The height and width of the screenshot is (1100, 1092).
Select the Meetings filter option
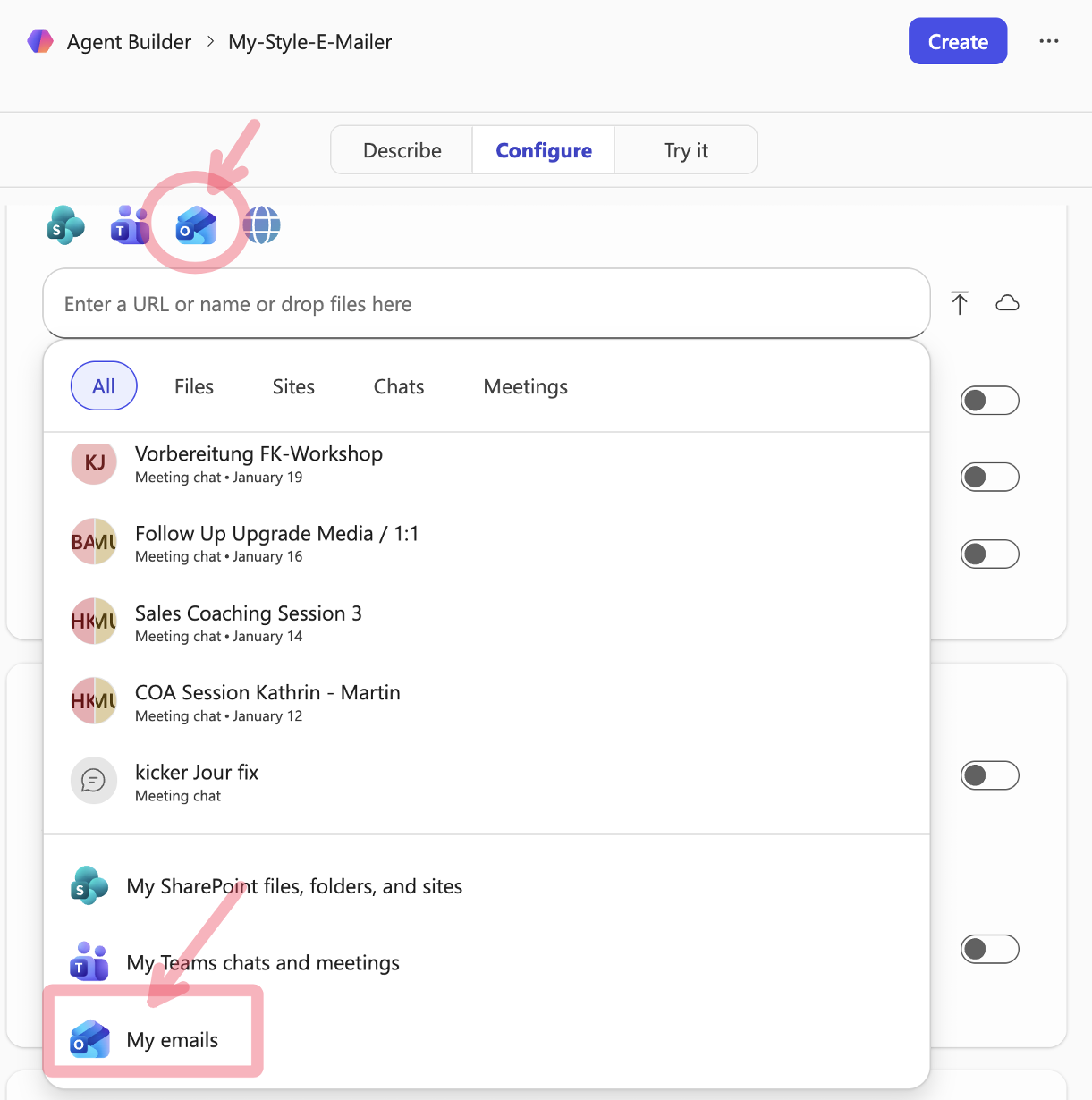525,386
